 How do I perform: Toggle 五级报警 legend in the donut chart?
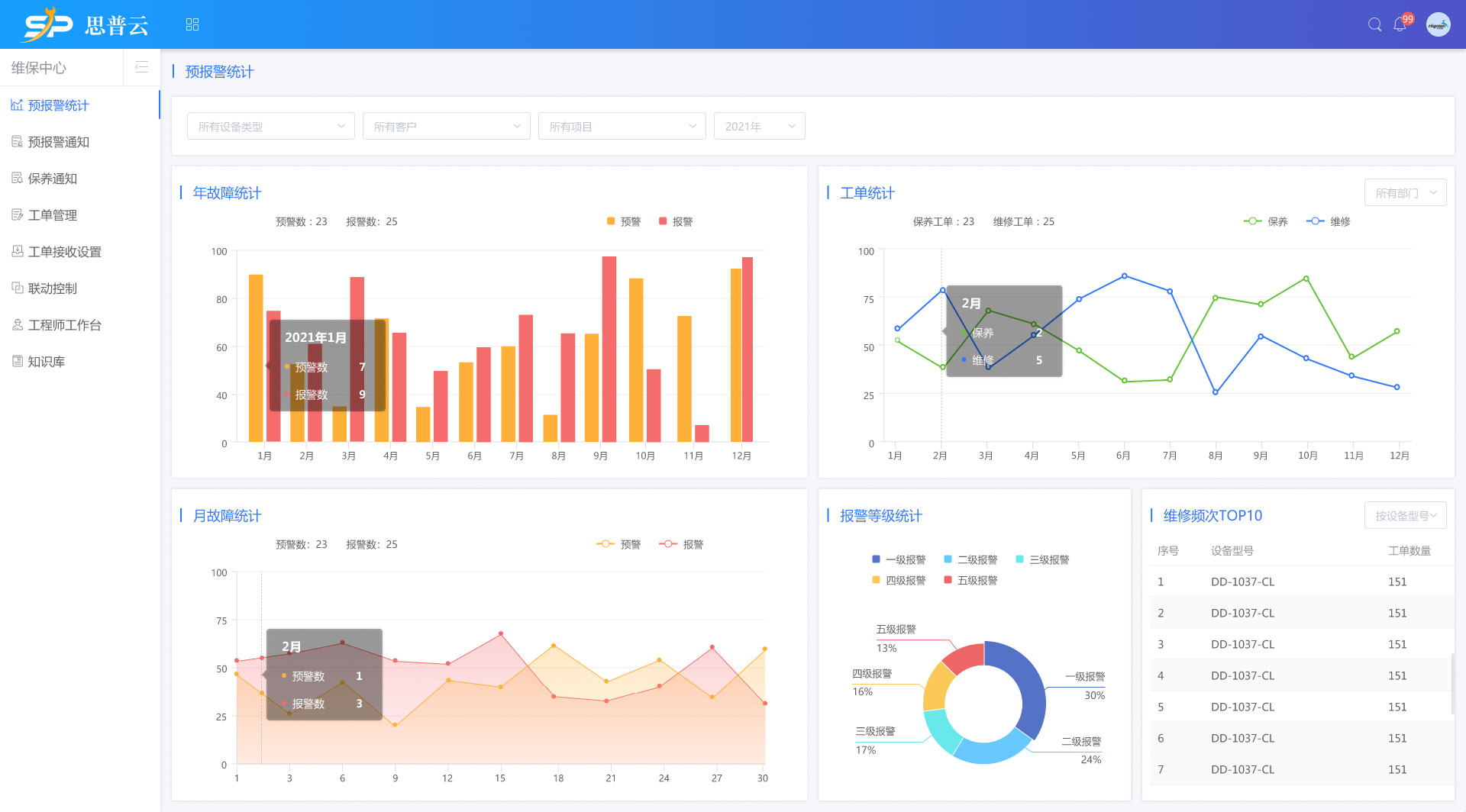coord(970,580)
